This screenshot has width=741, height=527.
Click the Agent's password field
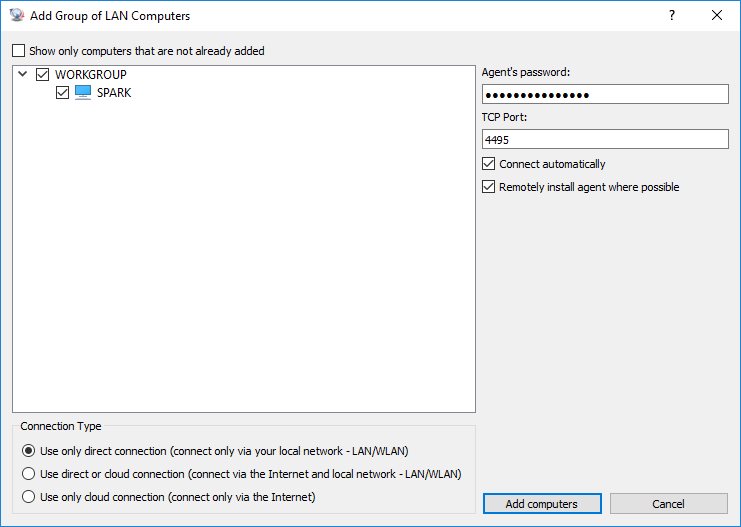coord(605,95)
